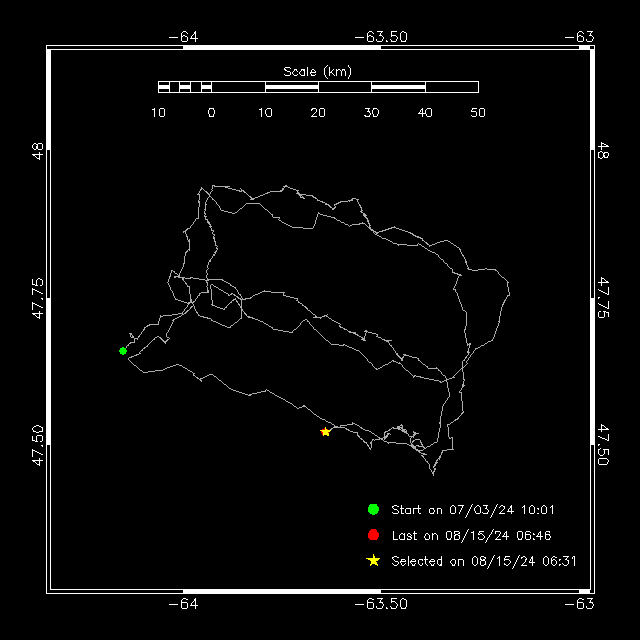
Task: Click the bottom axis longitude label '-63'
Action: (x=579, y=604)
